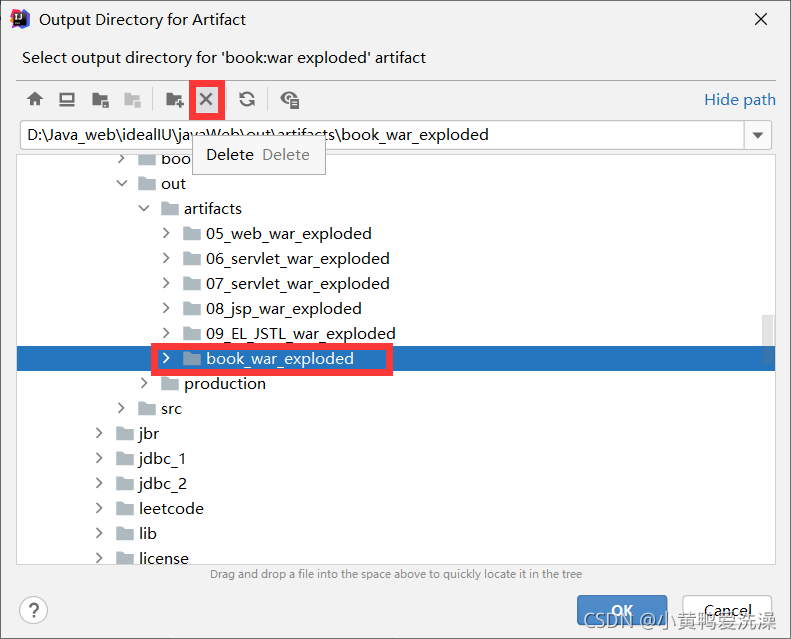Image resolution: width=791 pixels, height=639 pixels.
Task: Close the Output Directory dialog
Action: [x=761, y=19]
